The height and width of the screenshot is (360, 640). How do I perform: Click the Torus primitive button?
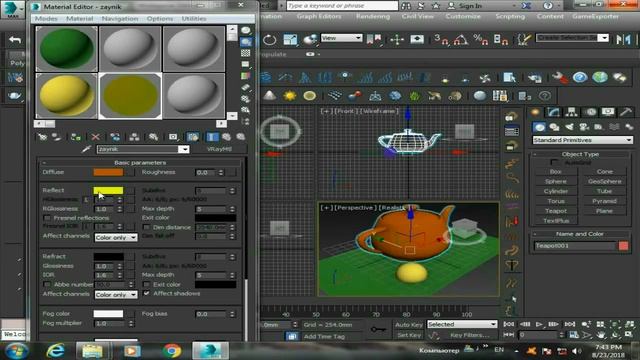coord(556,201)
